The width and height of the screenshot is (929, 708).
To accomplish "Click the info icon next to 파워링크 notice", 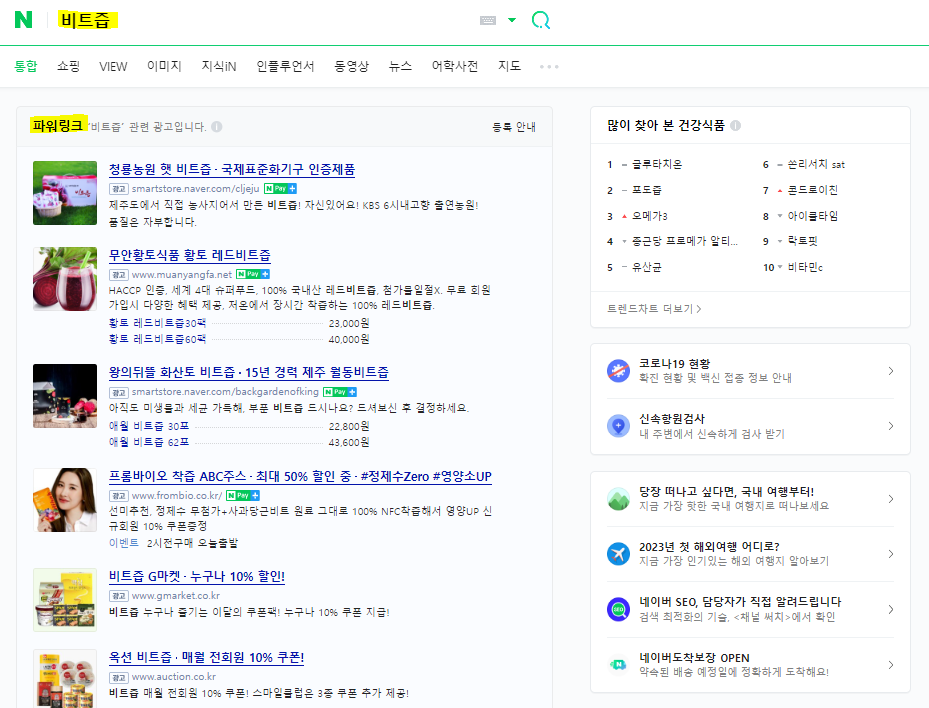I will [217, 127].
